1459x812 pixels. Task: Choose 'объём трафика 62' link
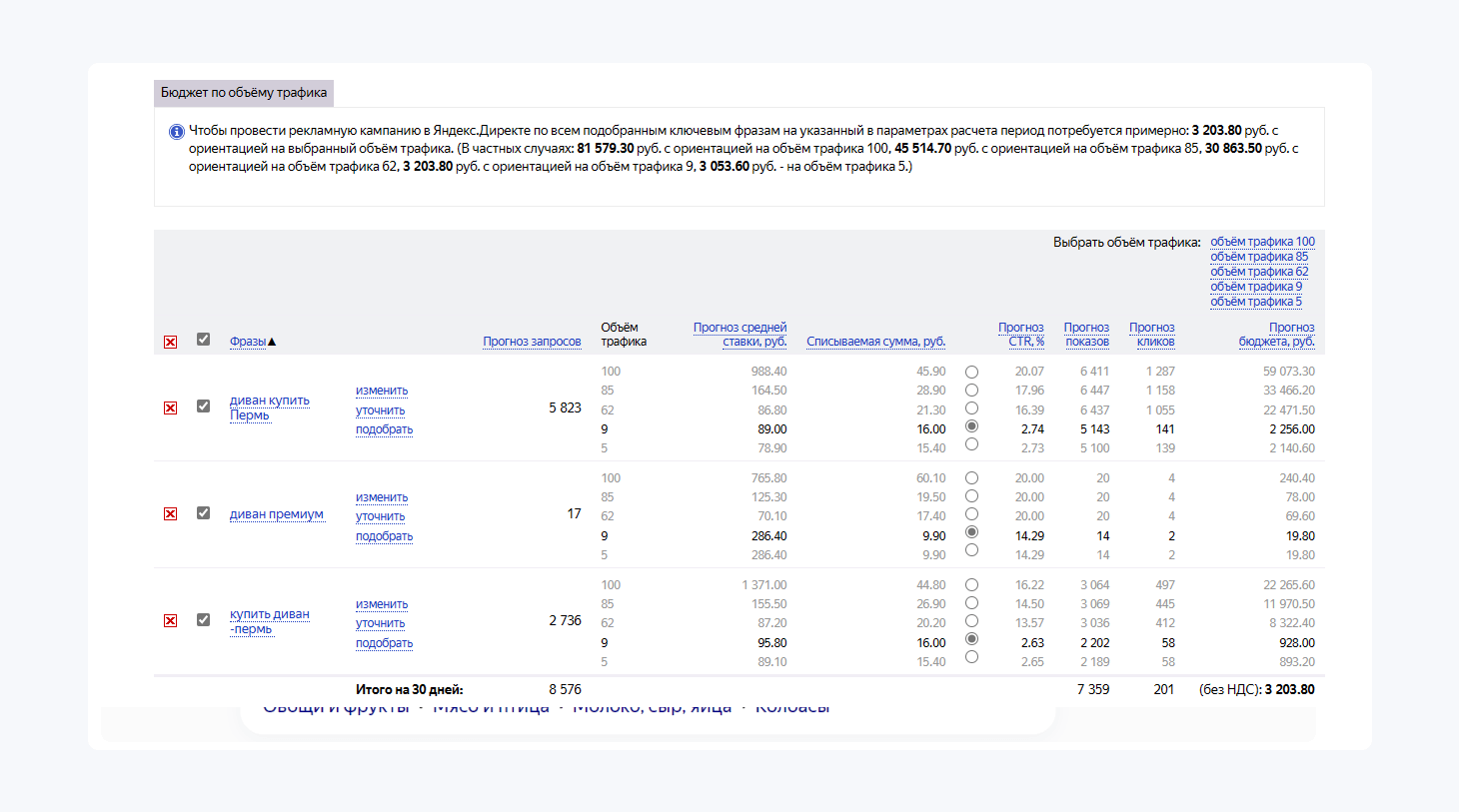point(1259,272)
